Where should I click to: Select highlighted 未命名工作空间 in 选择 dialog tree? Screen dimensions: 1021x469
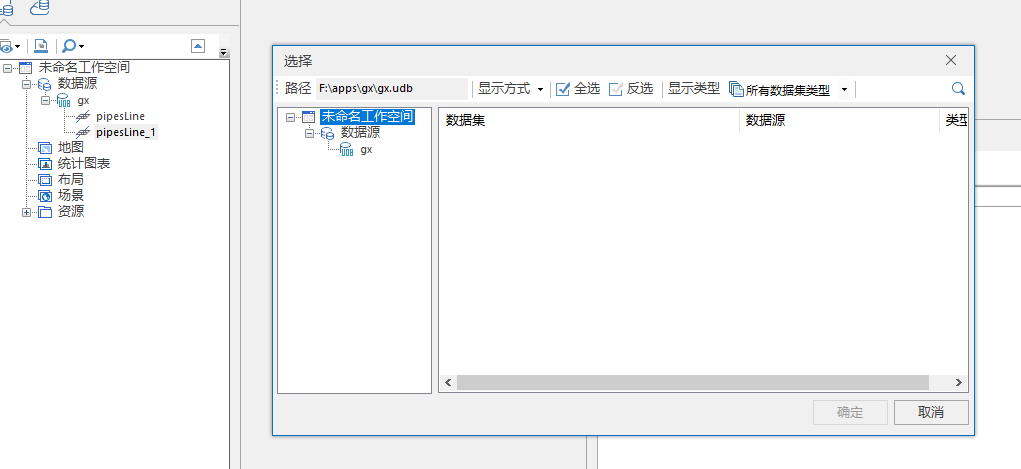click(367, 117)
